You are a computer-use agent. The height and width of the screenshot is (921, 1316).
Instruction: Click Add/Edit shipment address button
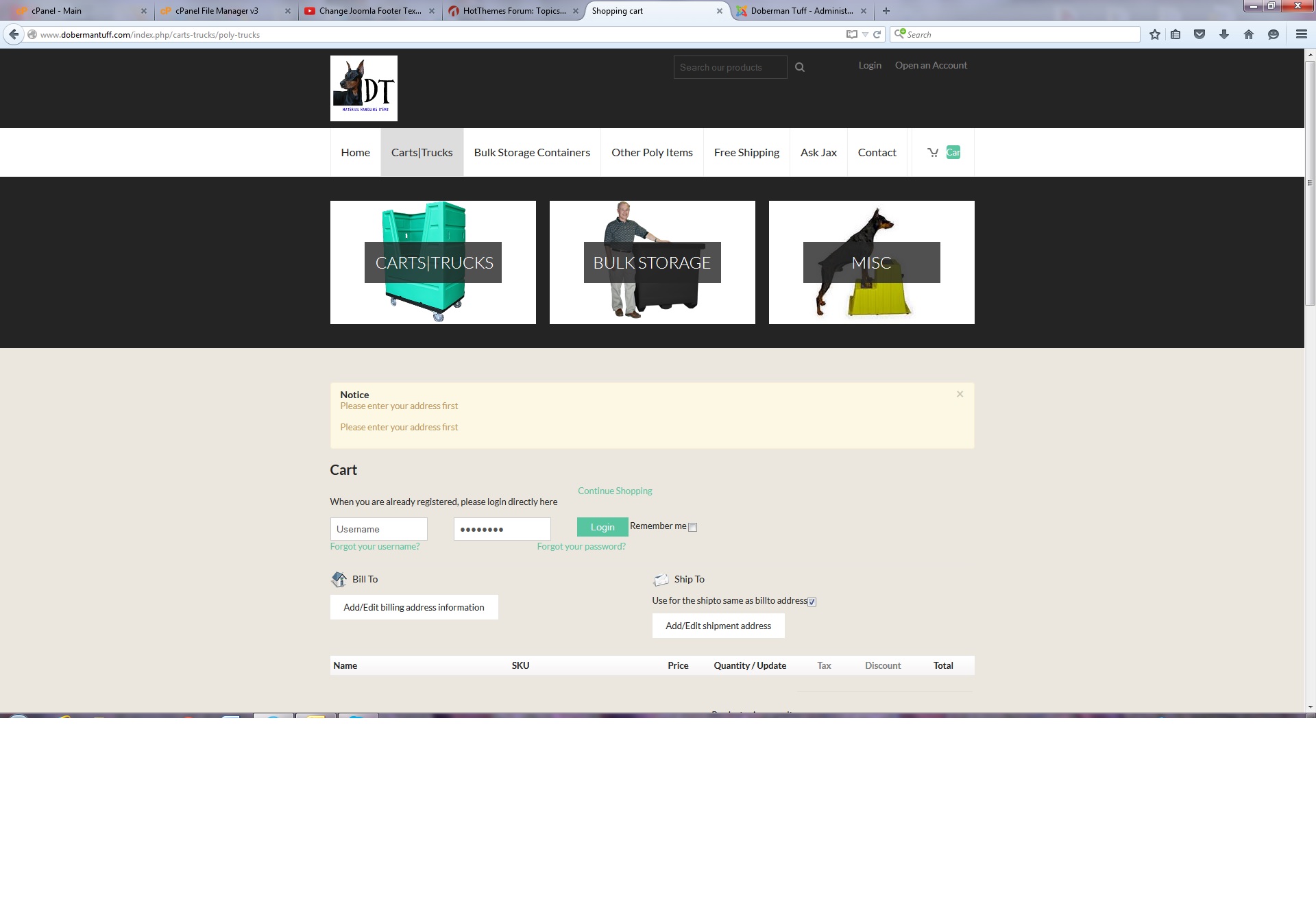point(718,626)
